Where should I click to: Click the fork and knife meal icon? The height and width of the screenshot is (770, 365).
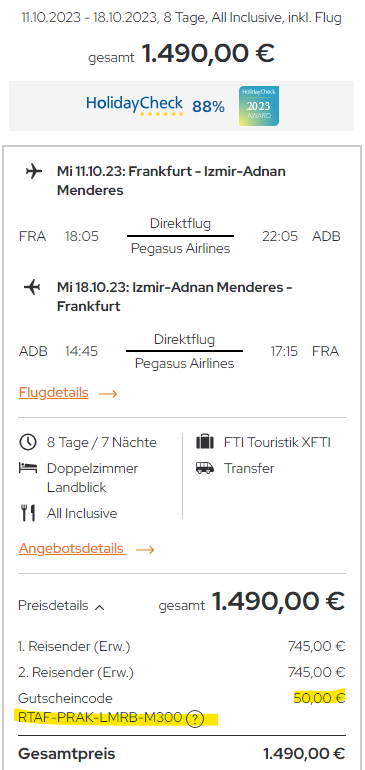(28, 513)
